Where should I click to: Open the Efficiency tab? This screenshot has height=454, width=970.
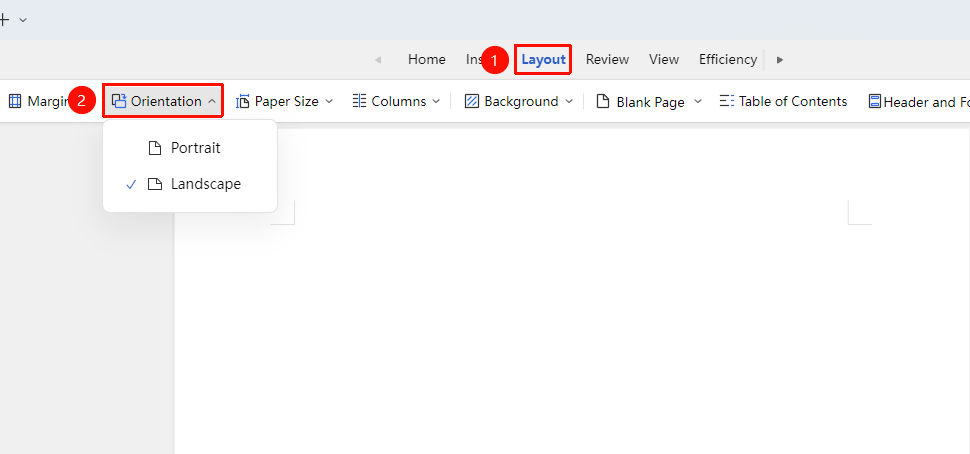(x=728, y=59)
